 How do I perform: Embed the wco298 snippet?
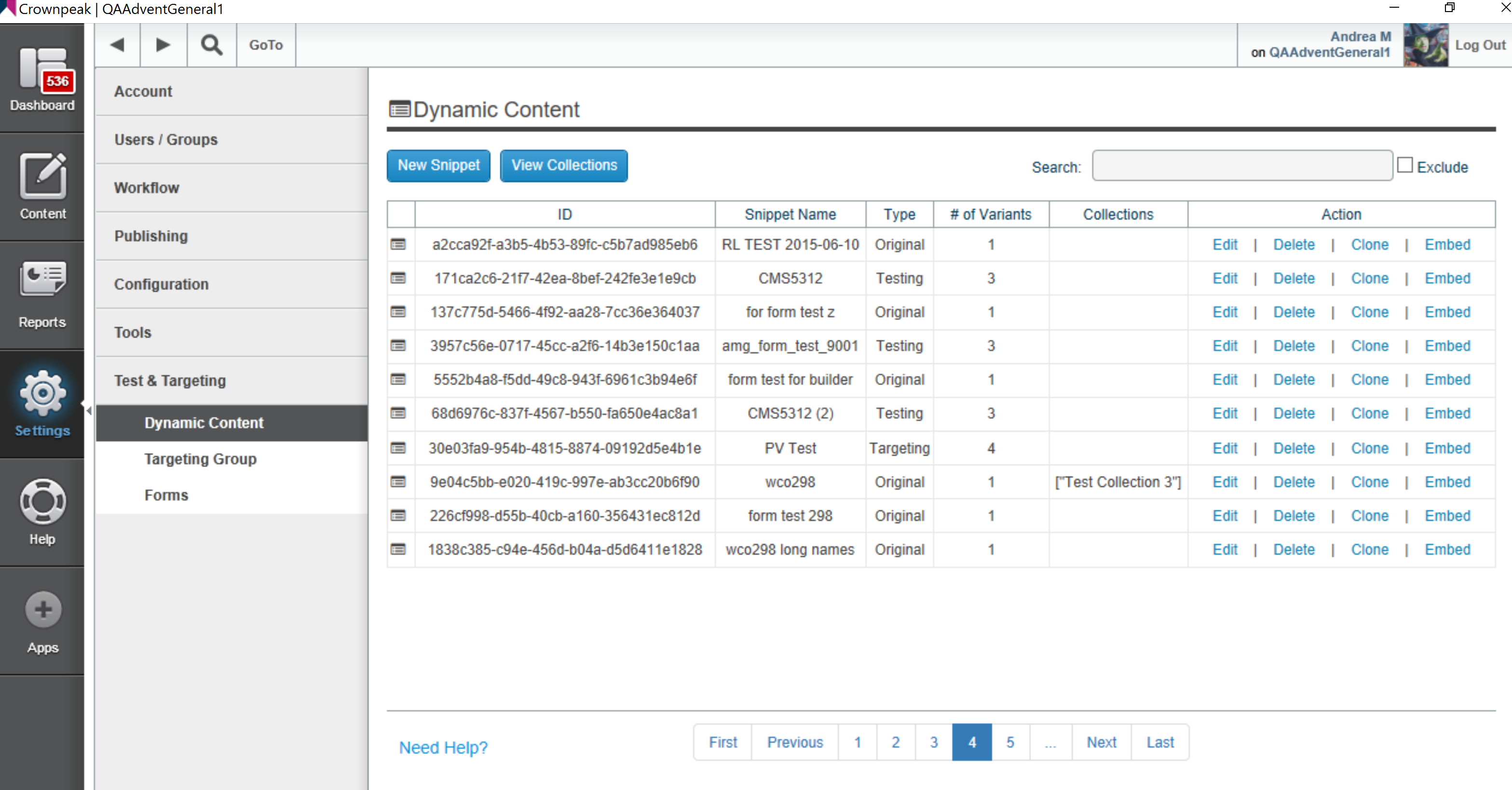(x=1447, y=482)
